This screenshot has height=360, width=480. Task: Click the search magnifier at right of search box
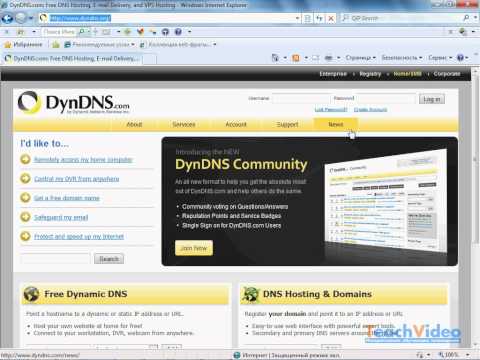(466, 18)
